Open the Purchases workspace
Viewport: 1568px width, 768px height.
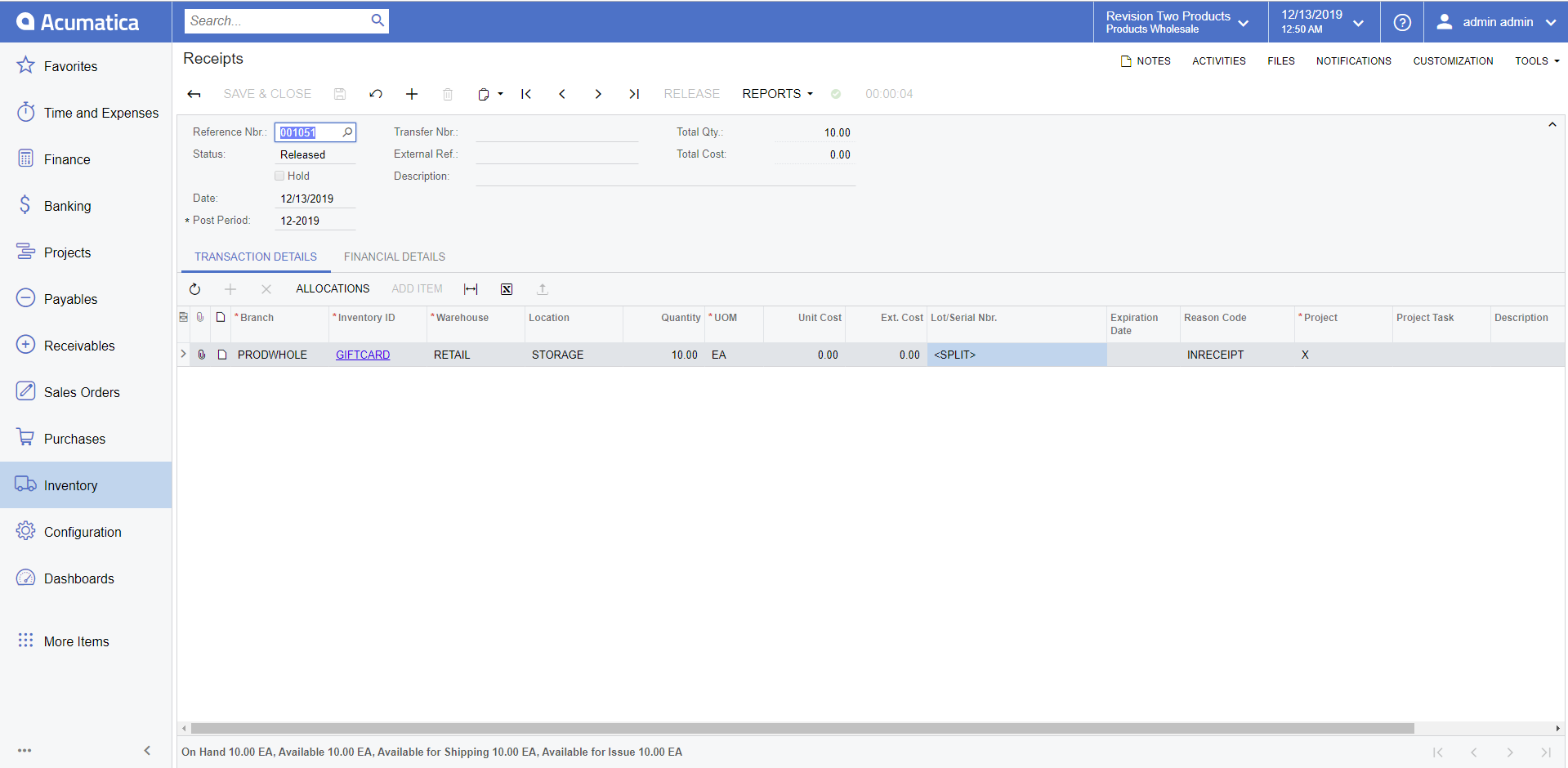tap(86, 439)
